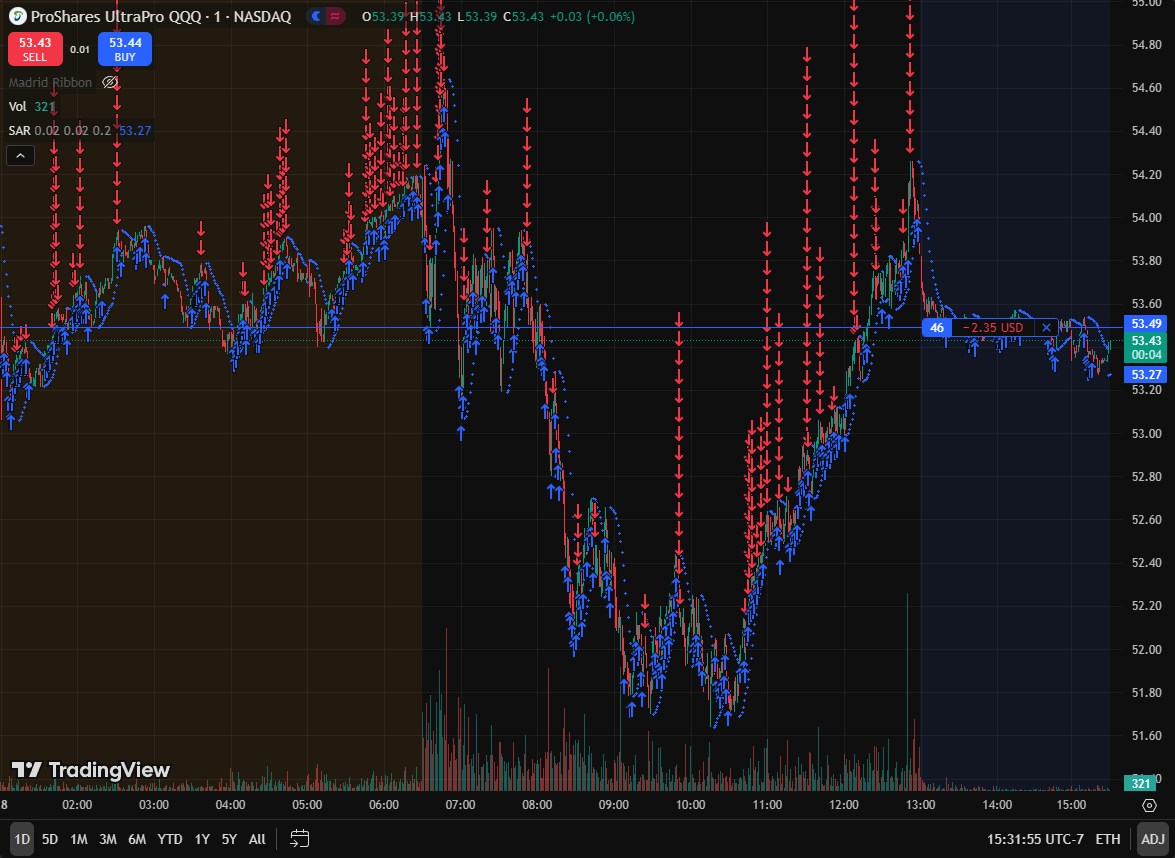Close the open position with X
The height and width of the screenshot is (858, 1175).
(x=1046, y=328)
